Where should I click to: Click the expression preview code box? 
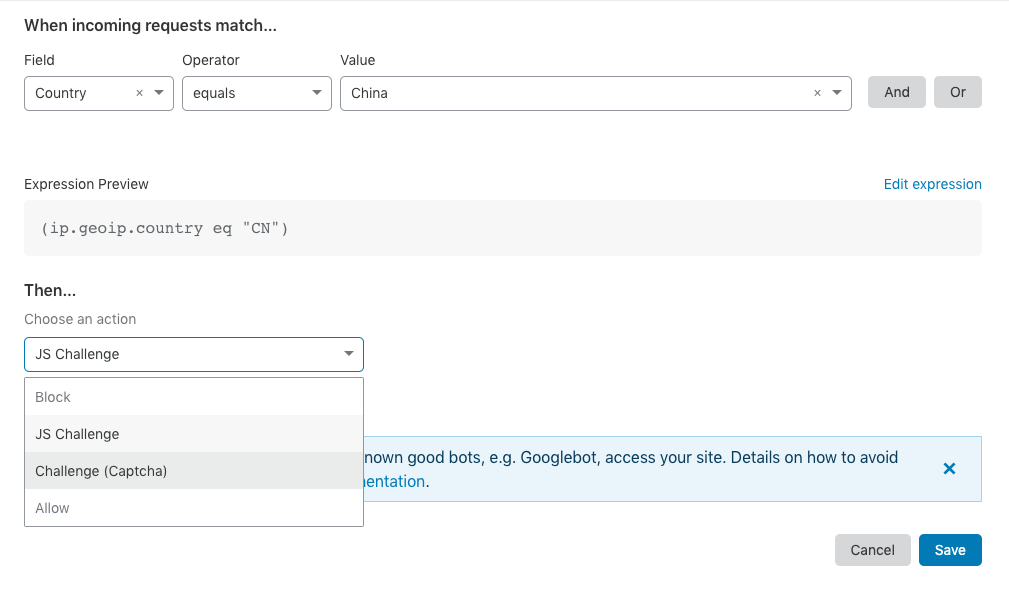click(503, 228)
